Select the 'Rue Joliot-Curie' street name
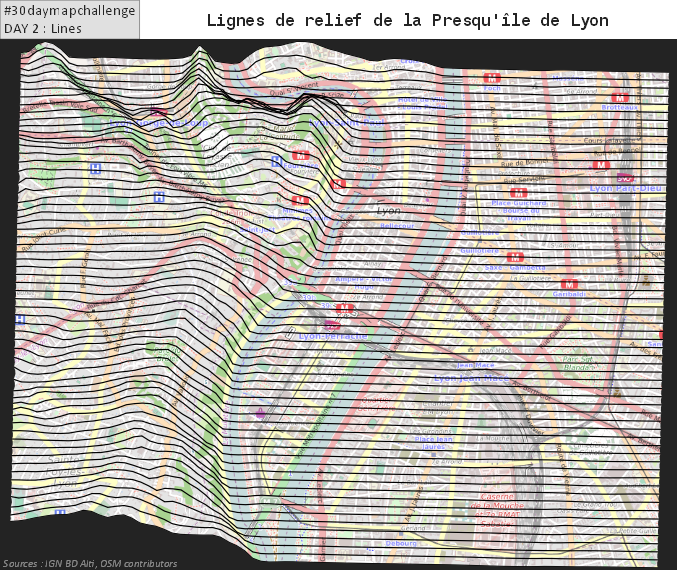677x570 pixels. click(43, 239)
